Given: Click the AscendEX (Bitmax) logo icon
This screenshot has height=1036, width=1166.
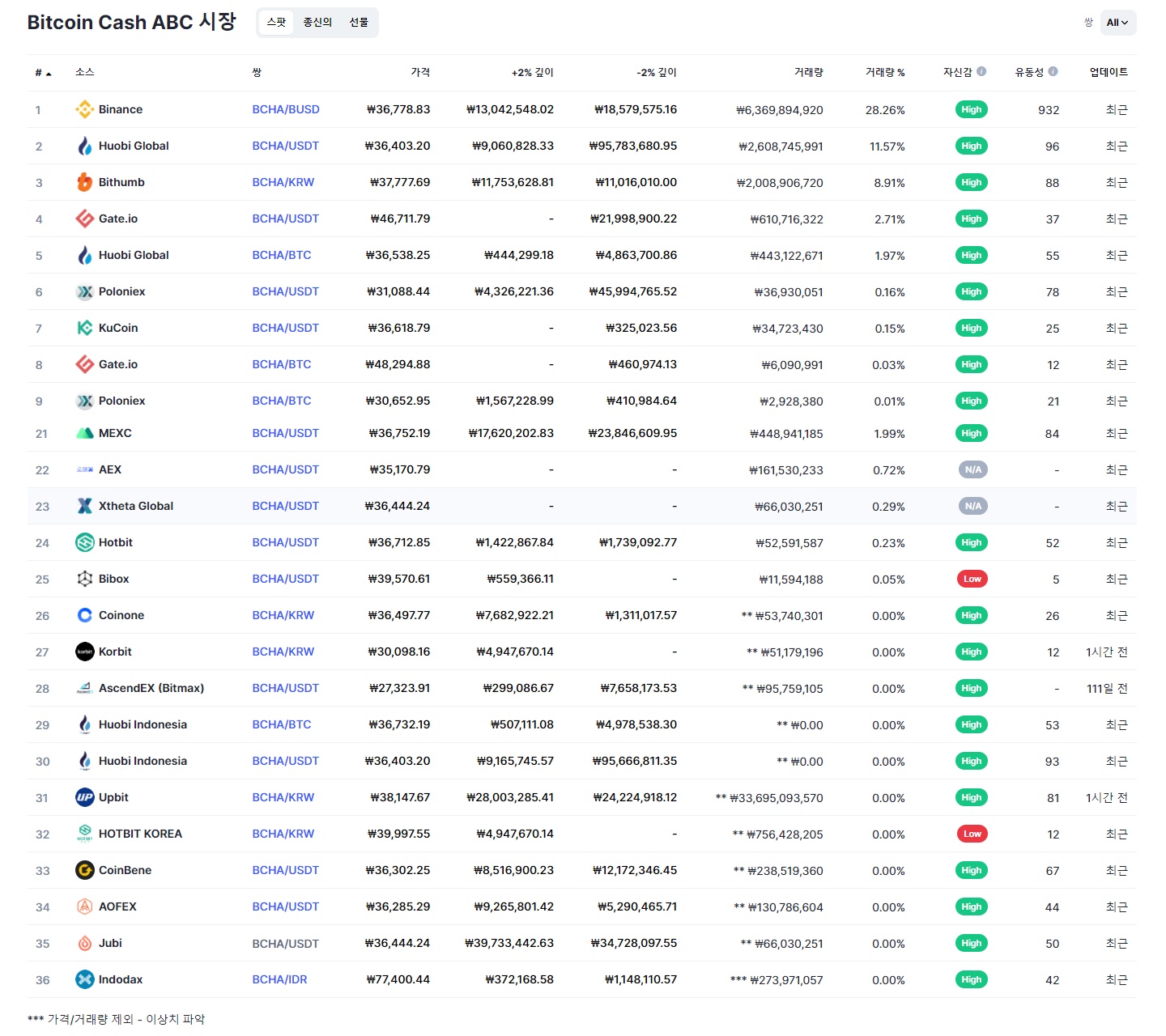Looking at the screenshot, I should click(84, 688).
